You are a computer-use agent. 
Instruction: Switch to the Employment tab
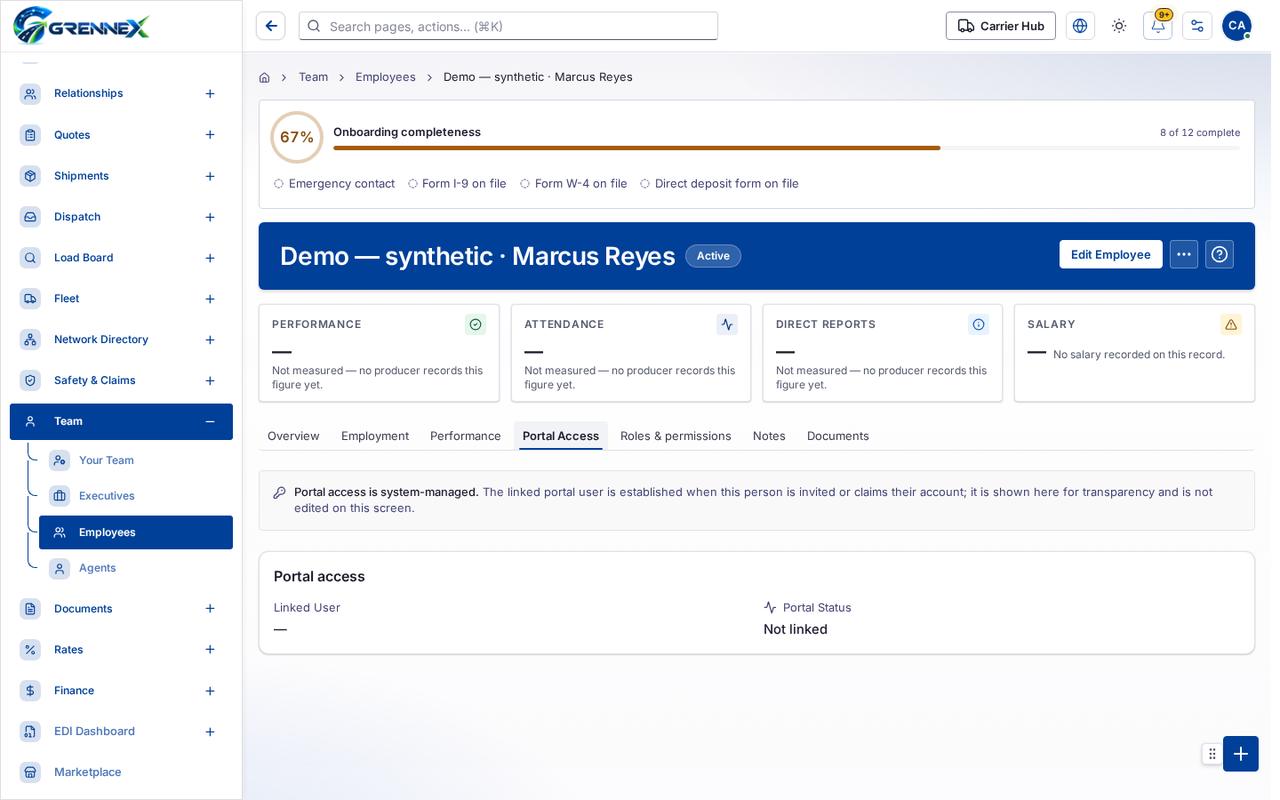(x=375, y=436)
